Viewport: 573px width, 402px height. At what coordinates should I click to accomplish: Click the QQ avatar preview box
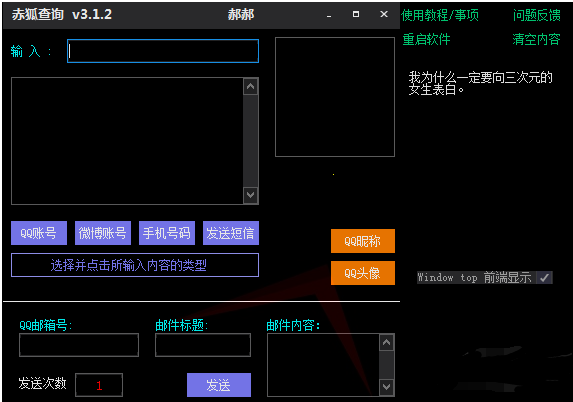335,97
